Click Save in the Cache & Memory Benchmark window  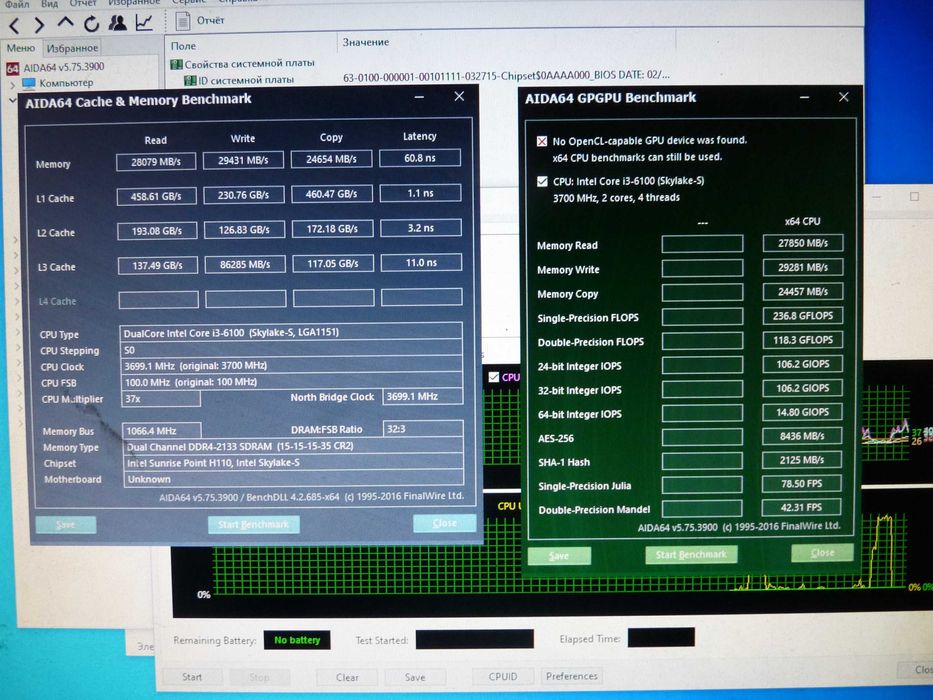pyautogui.click(x=65, y=524)
